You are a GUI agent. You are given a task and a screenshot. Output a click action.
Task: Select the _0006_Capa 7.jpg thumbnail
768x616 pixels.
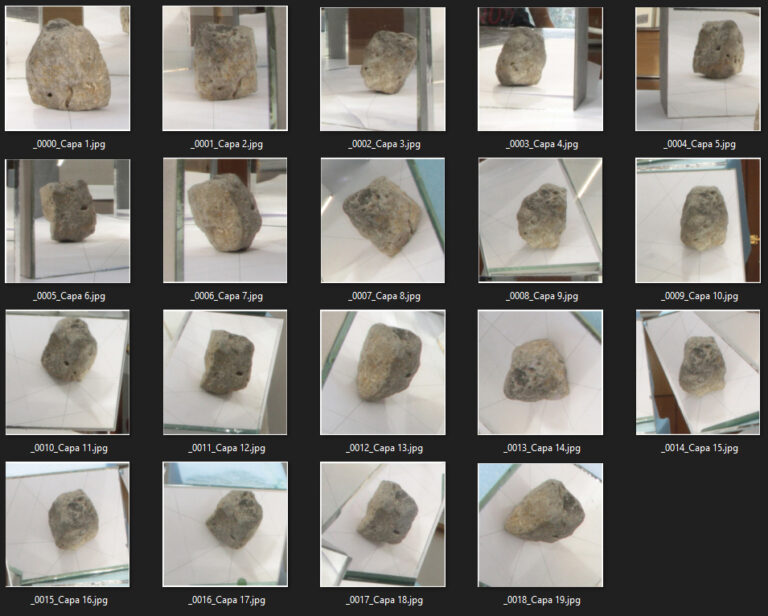click(x=225, y=220)
